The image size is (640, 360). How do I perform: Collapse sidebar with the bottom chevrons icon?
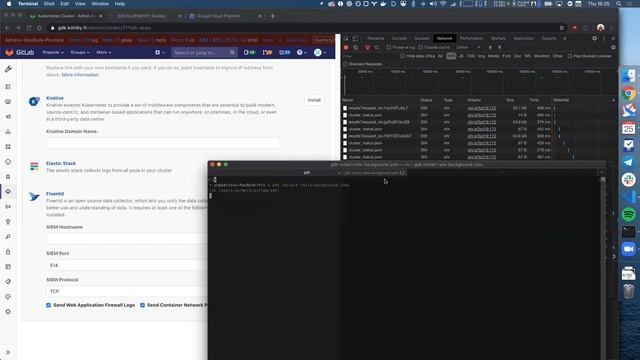[x=8, y=352]
